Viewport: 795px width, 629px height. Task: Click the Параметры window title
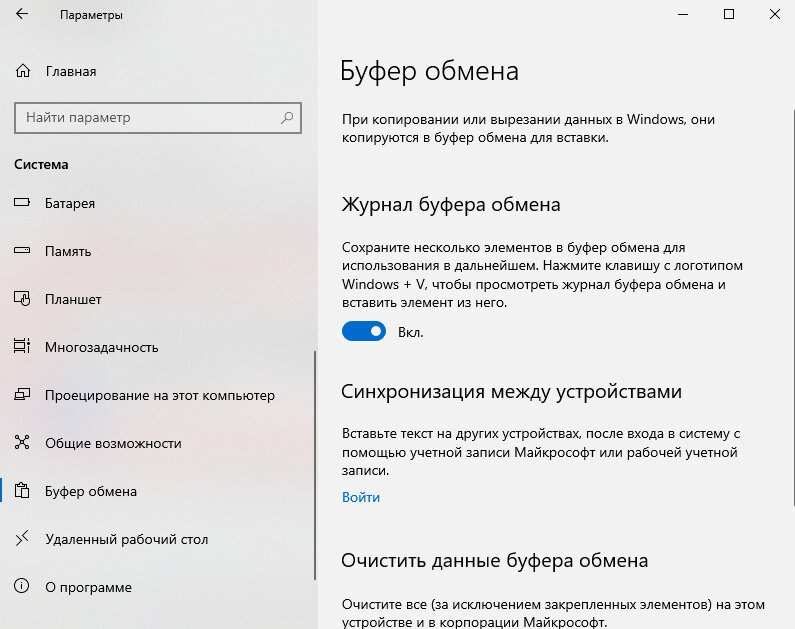tap(91, 15)
